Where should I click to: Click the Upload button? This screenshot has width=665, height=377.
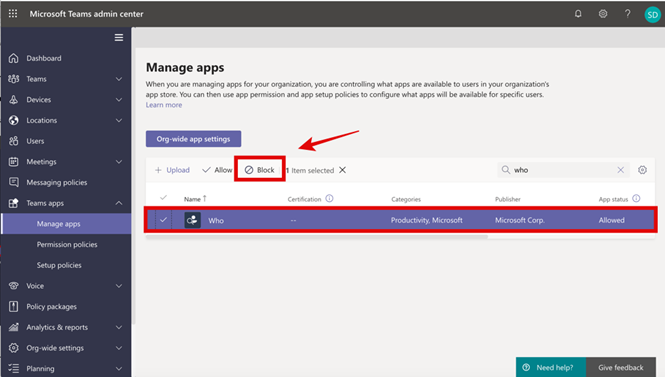pos(172,170)
